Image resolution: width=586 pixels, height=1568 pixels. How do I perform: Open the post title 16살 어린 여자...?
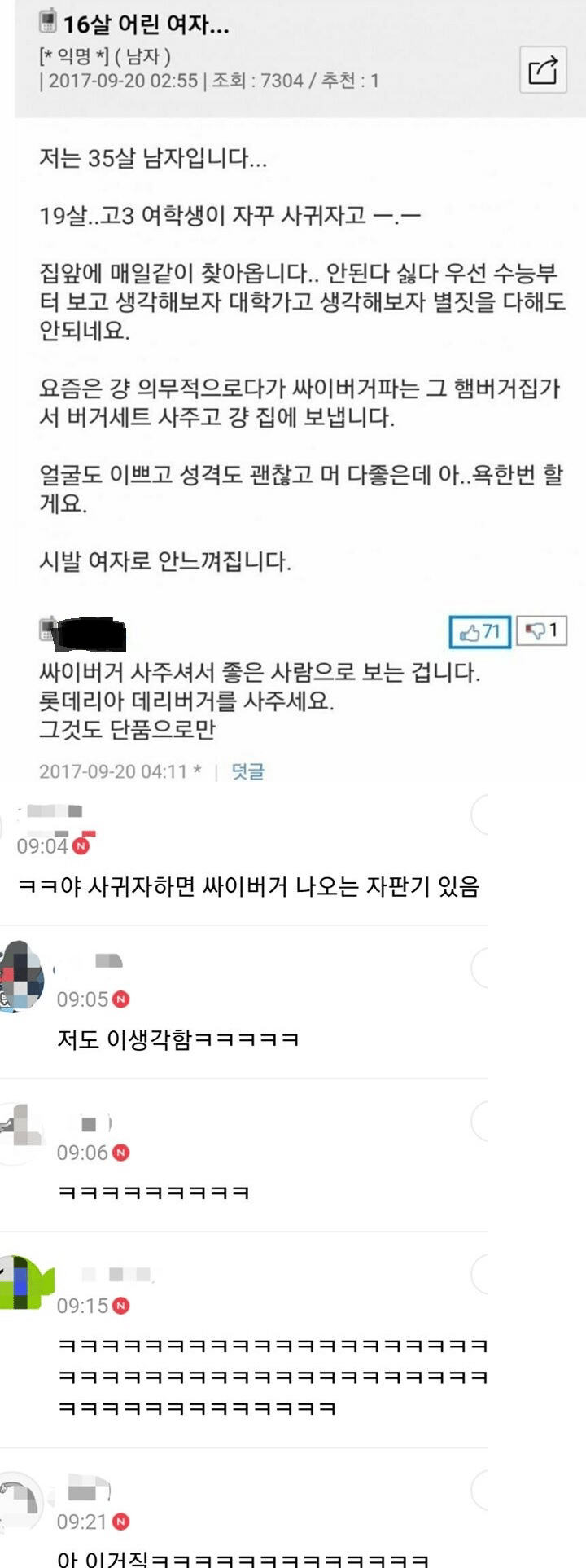coord(146,25)
